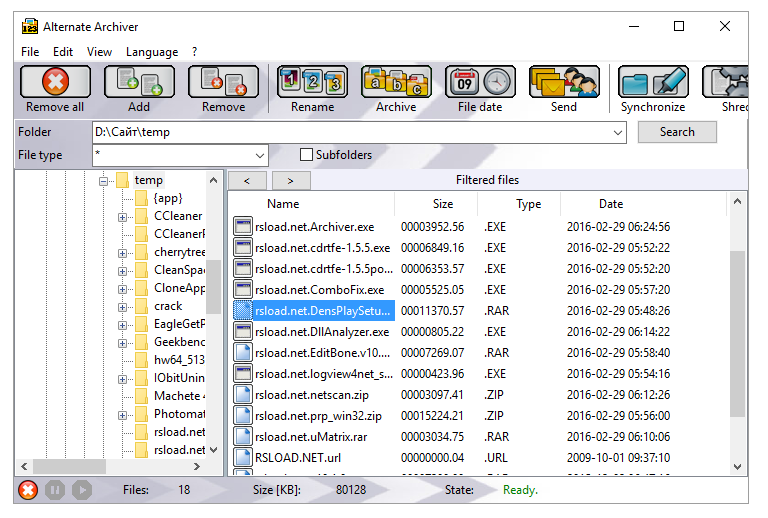Click the CCleaner folder icon in tree
Image resolution: width=768 pixels, height=518 pixels.
[x=142, y=216]
